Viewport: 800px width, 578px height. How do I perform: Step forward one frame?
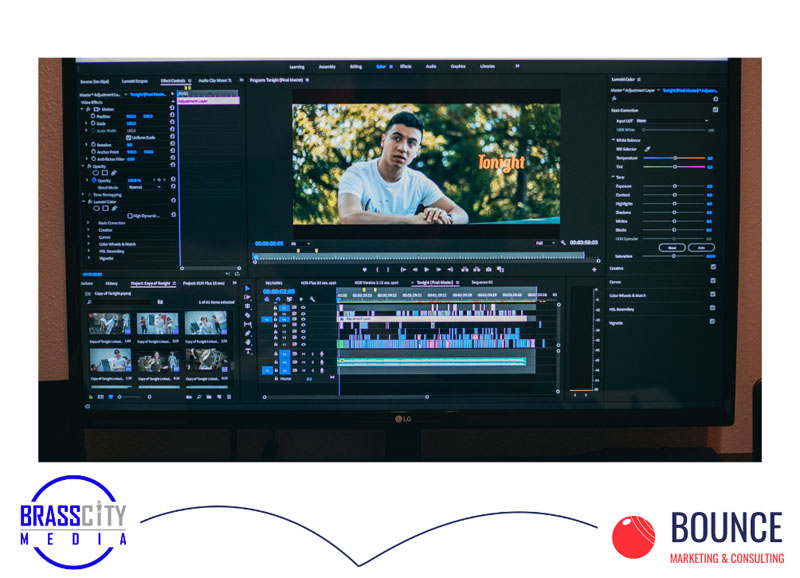click(438, 269)
